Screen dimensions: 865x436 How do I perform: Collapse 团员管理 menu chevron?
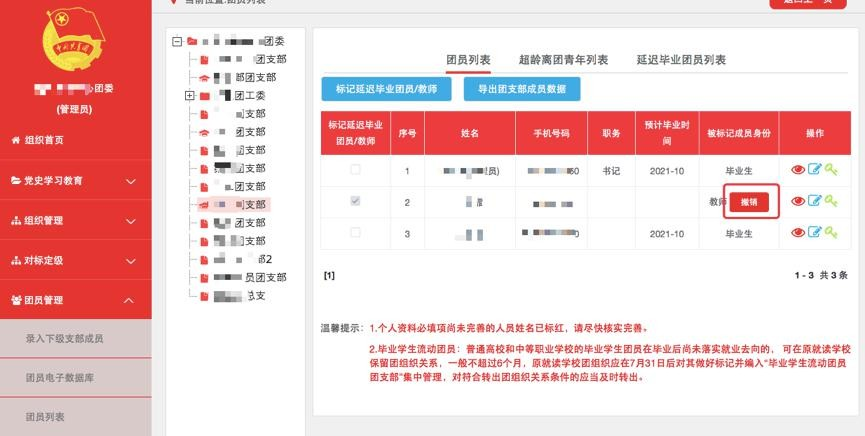129,301
